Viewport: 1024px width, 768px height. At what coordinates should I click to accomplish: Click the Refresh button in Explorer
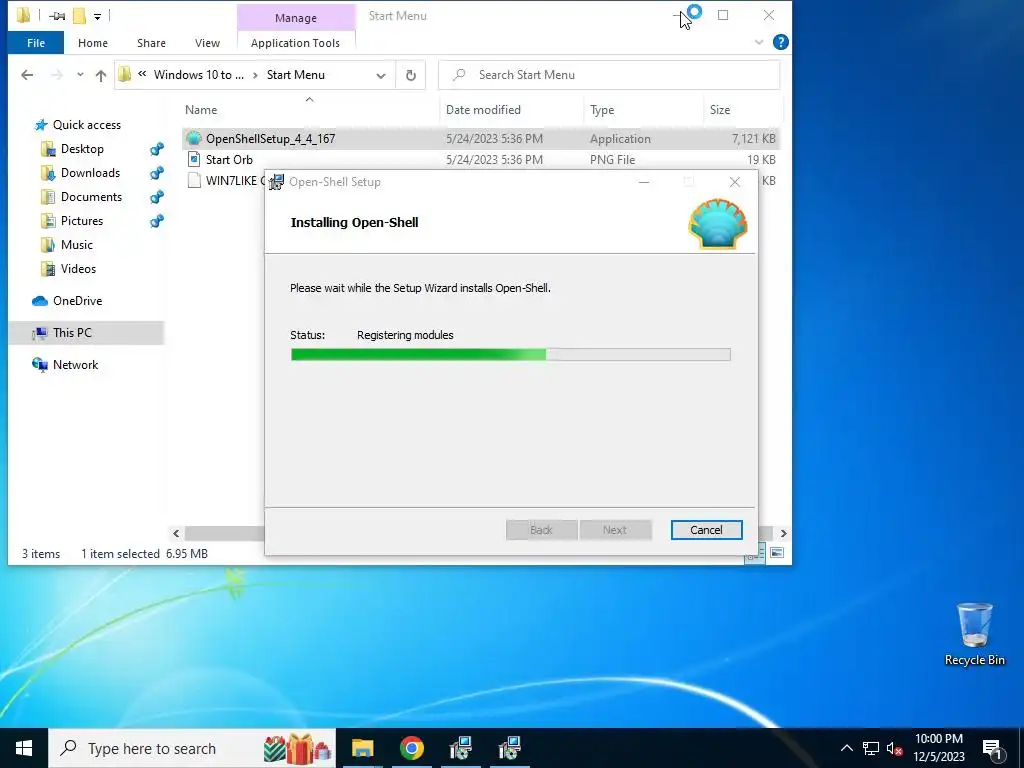tap(411, 75)
